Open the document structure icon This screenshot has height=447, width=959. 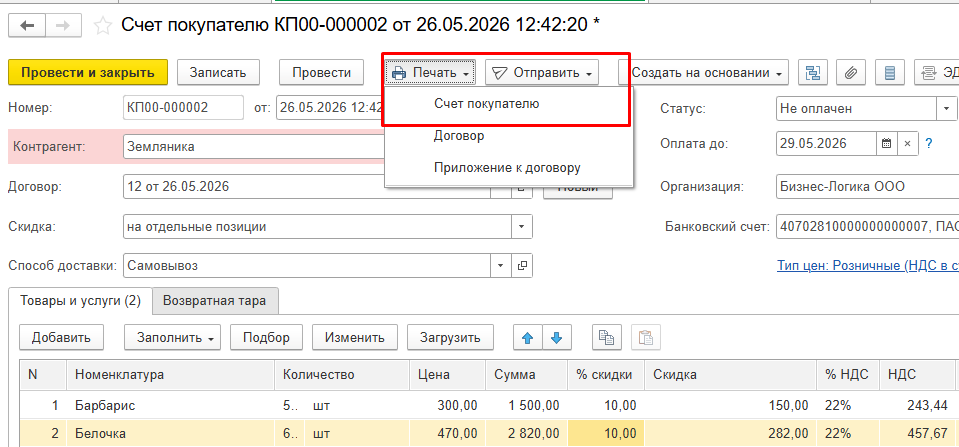[813, 73]
